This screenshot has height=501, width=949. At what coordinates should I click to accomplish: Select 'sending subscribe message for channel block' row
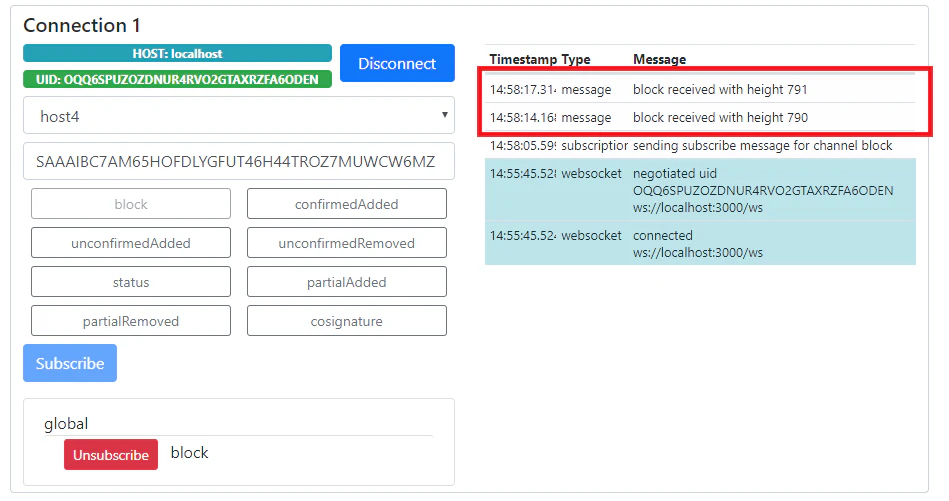coord(700,145)
